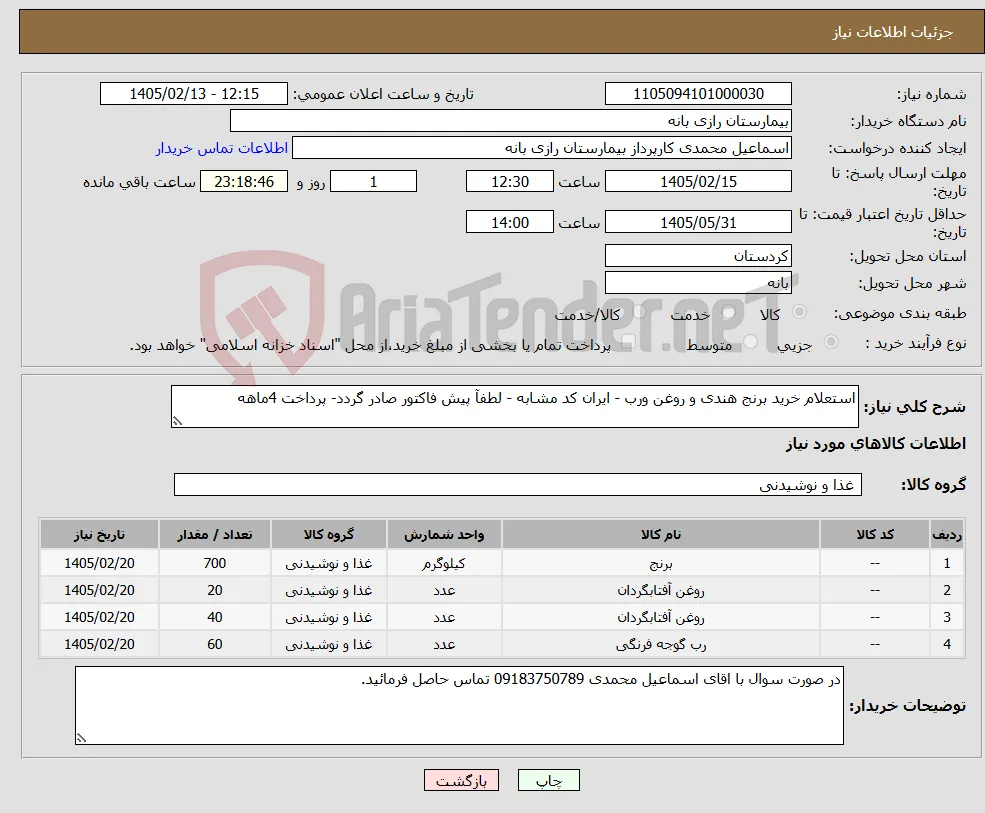Screen dimensions: 985x813
Task: Click the quantity 40 cell
Action: pyautogui.click(x=214, y=618)
